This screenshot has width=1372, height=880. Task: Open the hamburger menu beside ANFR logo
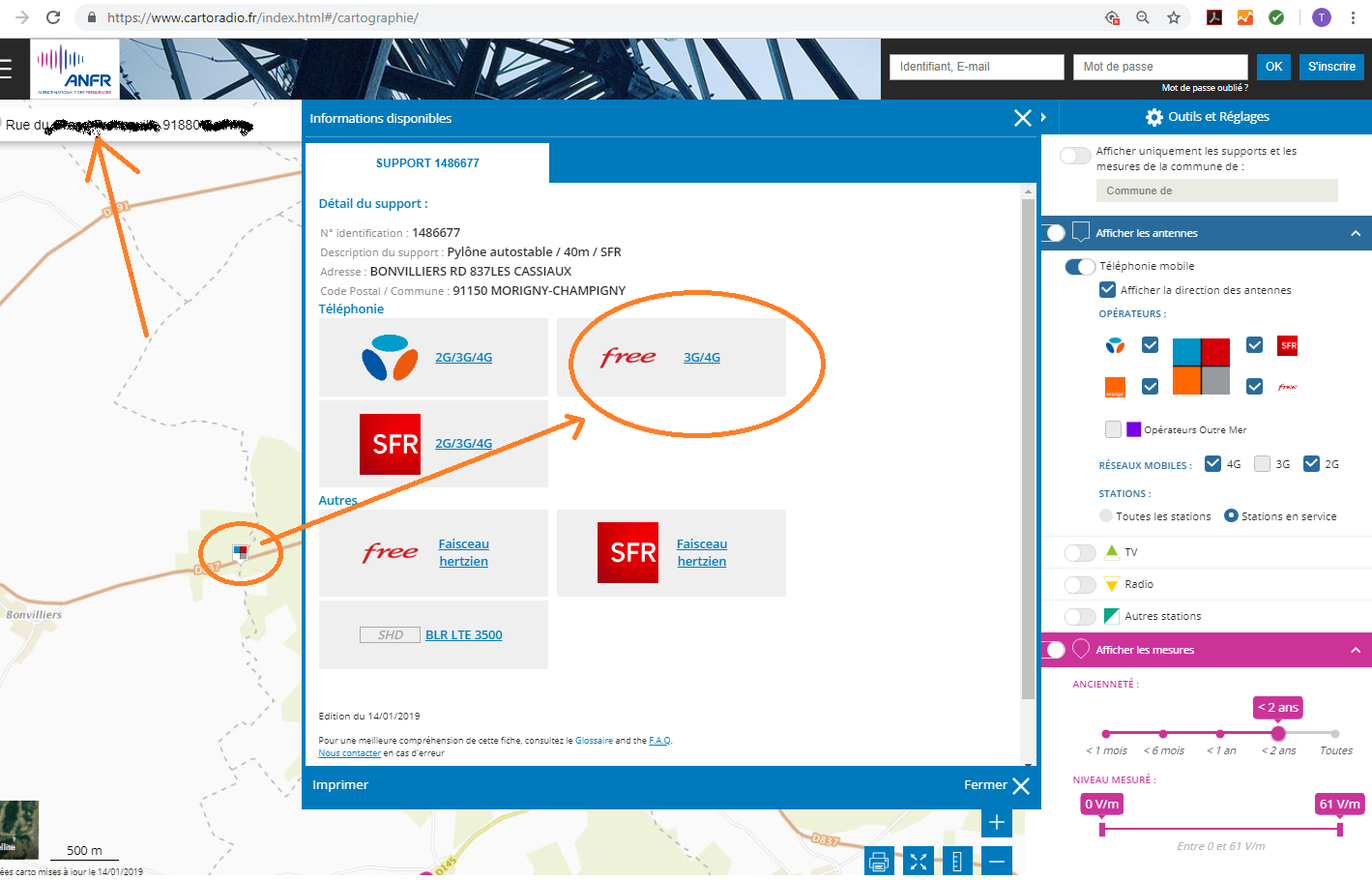(x=5, y=69)
